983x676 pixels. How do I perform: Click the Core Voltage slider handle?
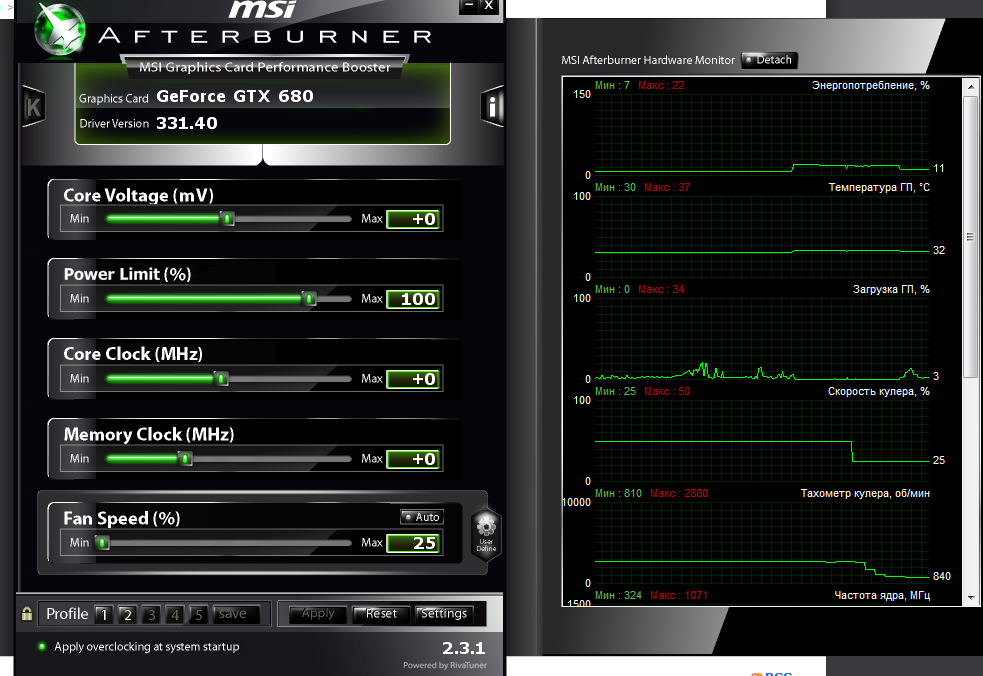228,219
